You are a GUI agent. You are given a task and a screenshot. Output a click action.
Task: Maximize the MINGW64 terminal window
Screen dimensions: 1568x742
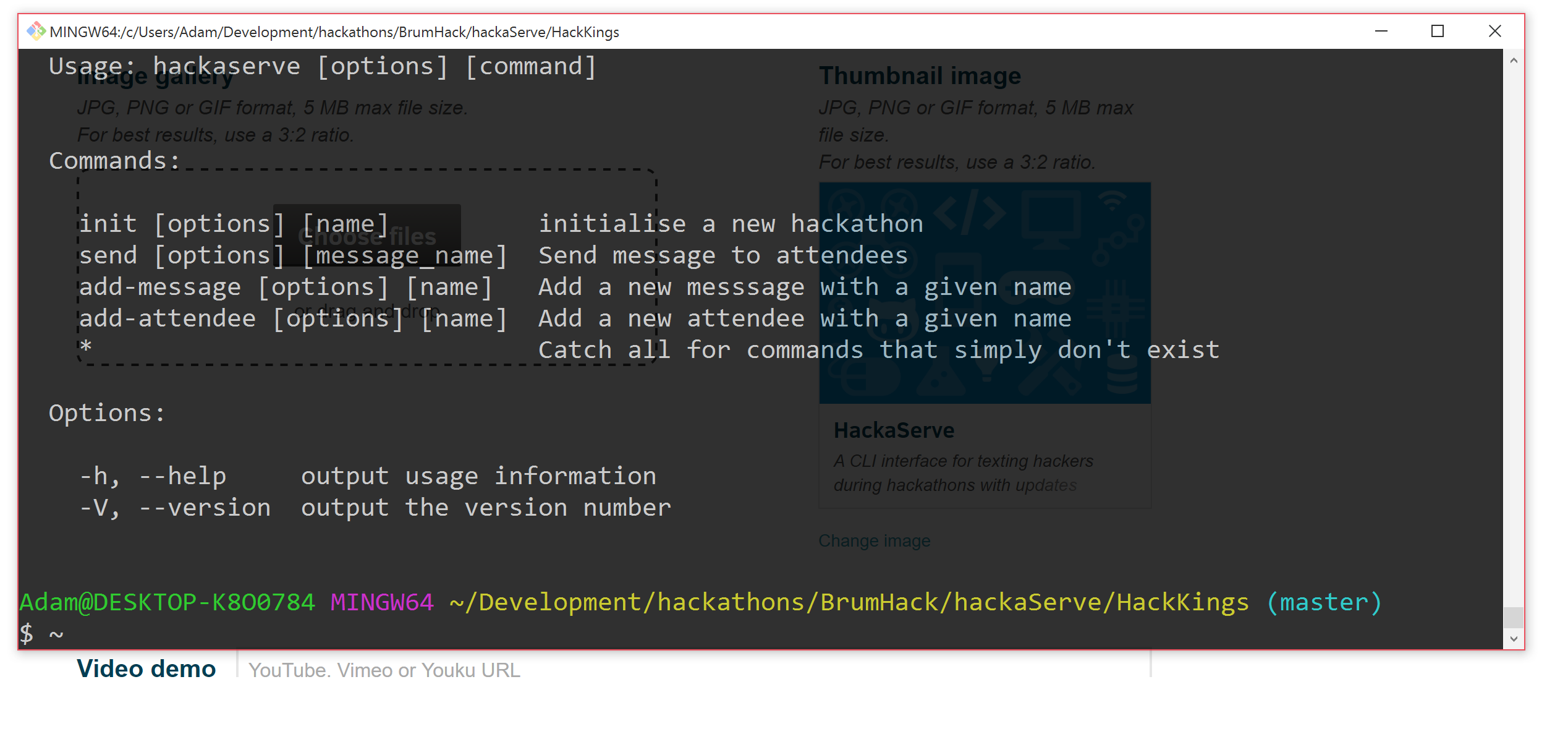(1437, 31)
